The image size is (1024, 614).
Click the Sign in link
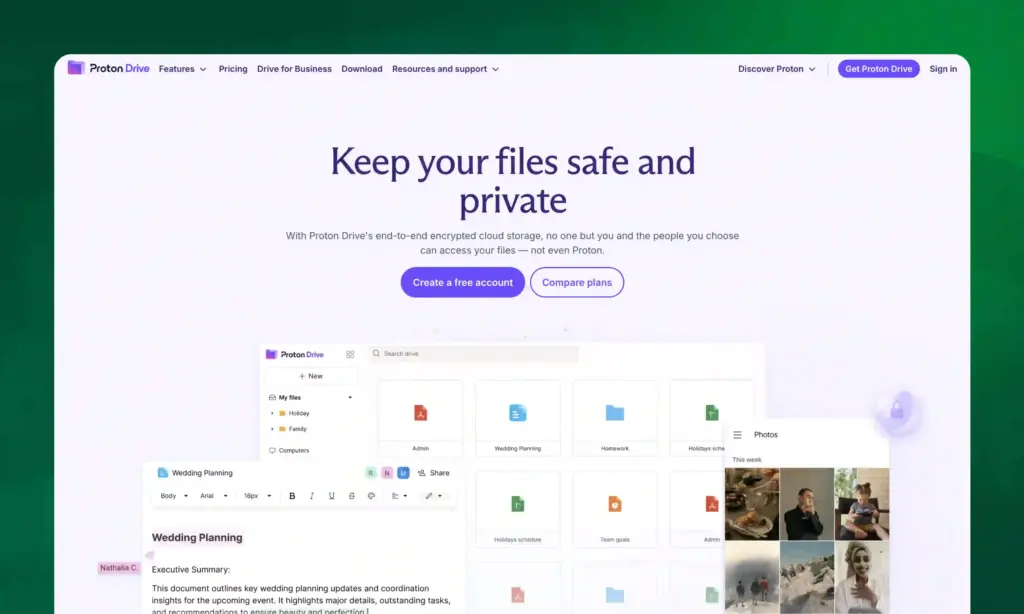tap(943, 69)
